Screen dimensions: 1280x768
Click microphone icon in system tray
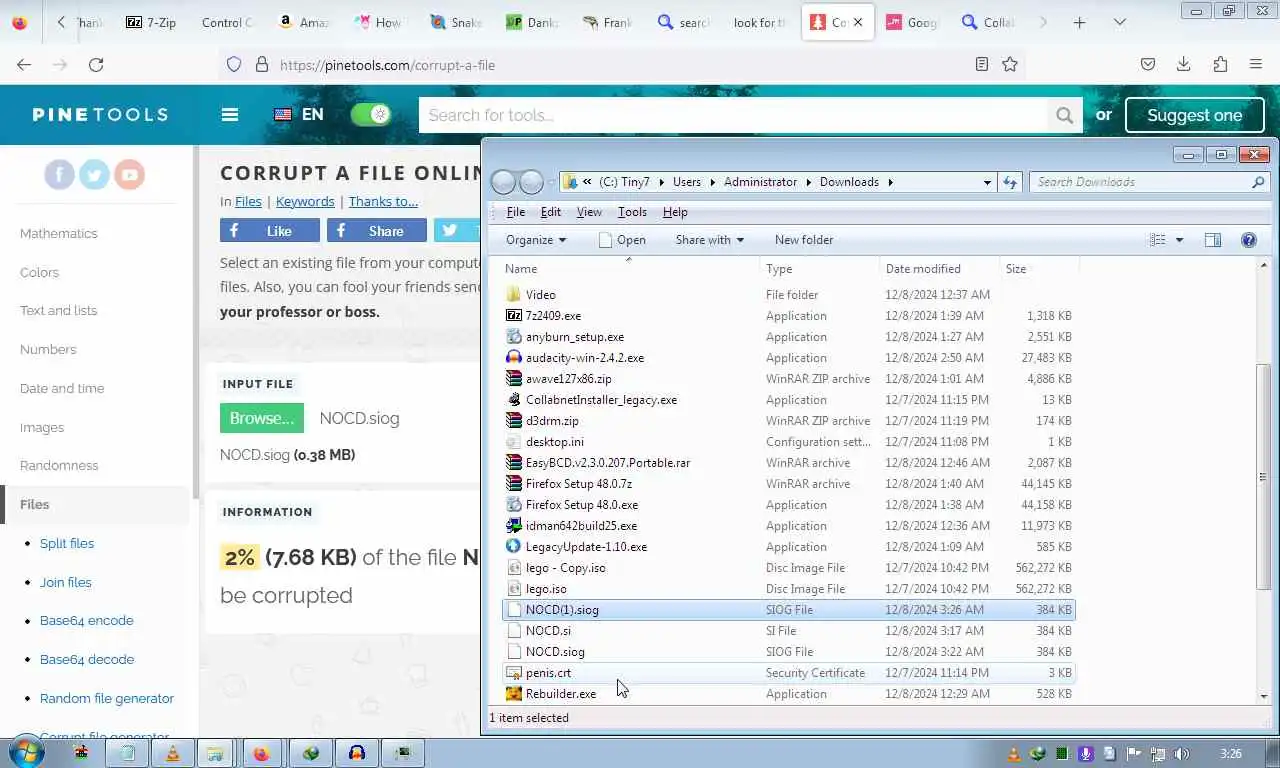[x=1086, y=754]
